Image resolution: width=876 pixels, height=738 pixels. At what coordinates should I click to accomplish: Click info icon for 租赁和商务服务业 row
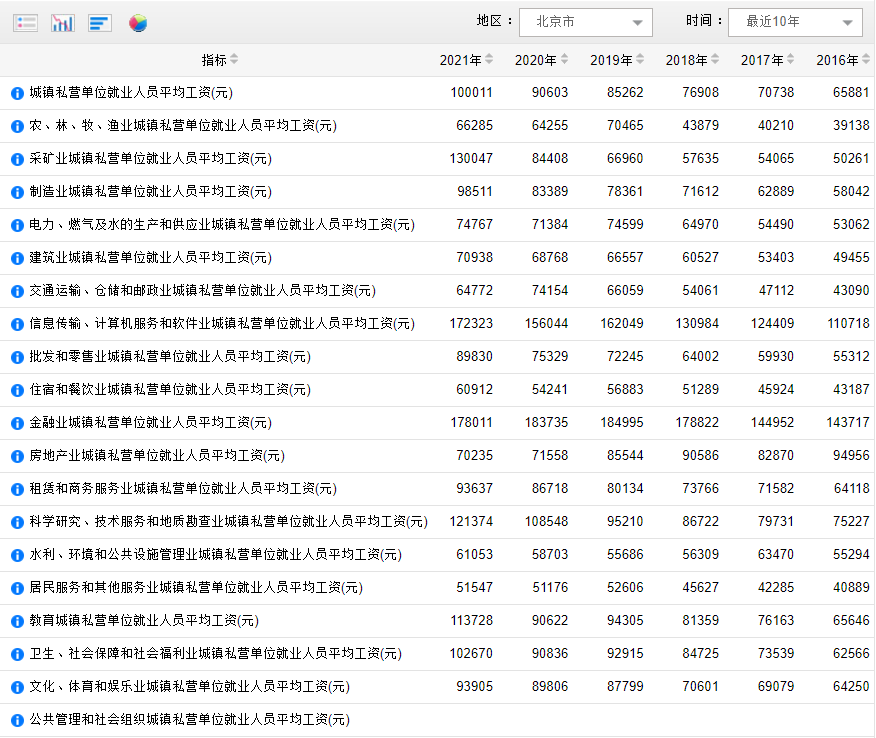point(17,489)
